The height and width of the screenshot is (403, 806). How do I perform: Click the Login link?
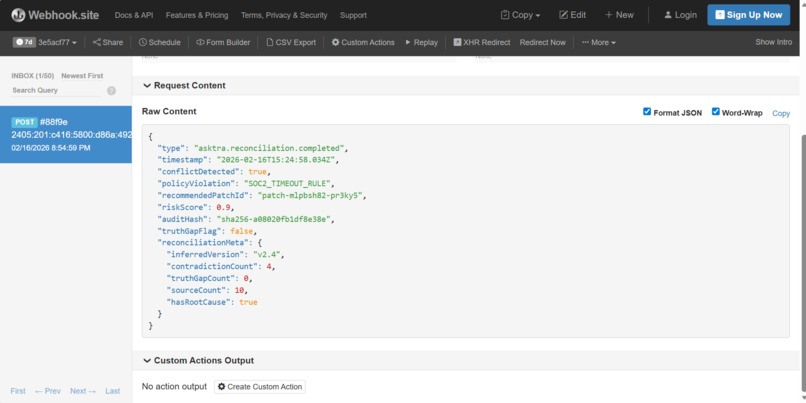[680, 15]
